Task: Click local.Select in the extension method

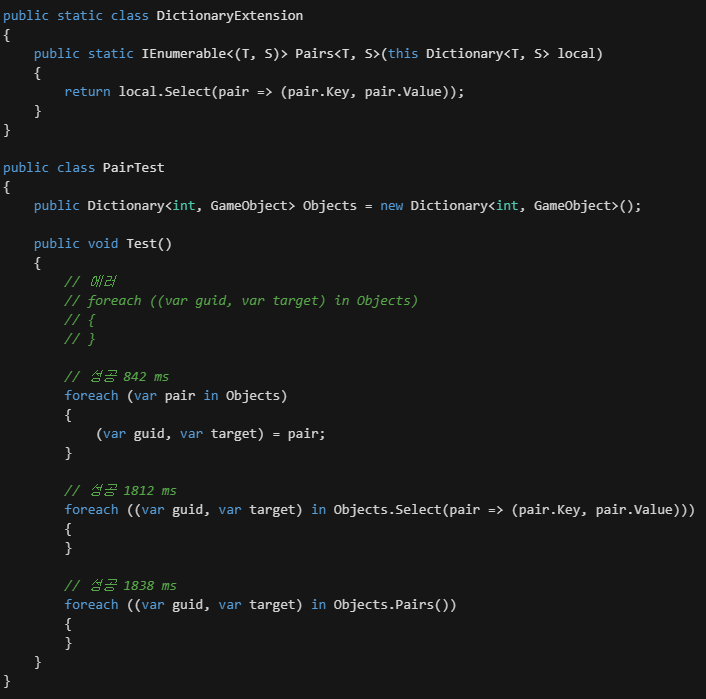Action: pos(165,92)
